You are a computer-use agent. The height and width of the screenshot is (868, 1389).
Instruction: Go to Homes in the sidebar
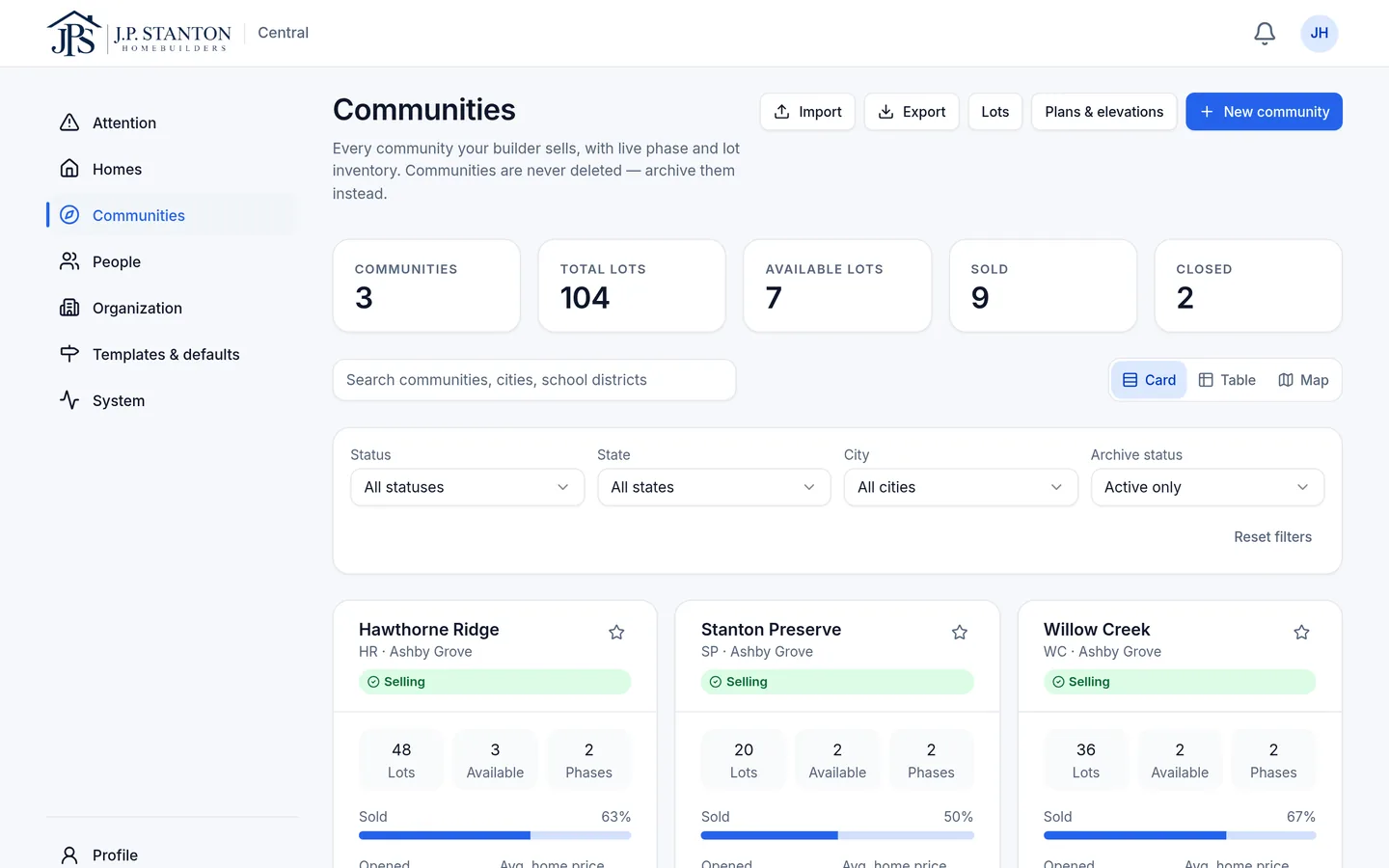[x=172, y=169]
